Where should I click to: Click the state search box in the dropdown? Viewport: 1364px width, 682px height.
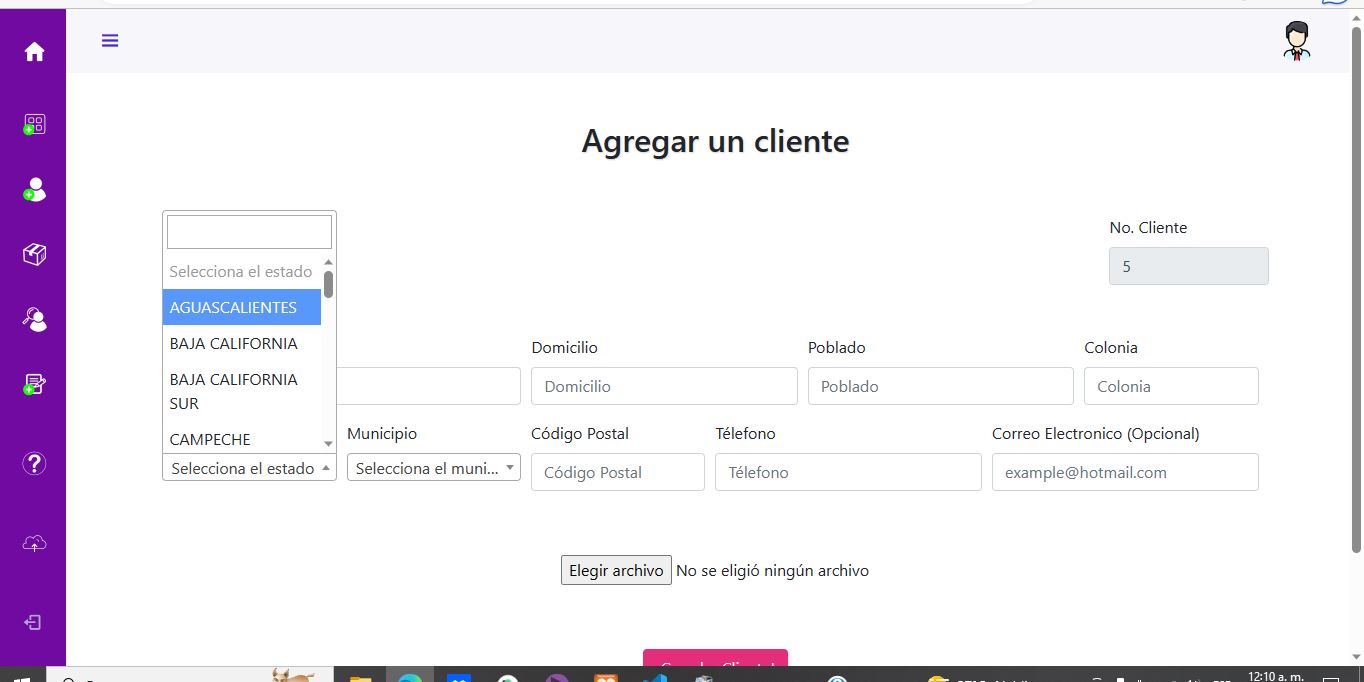[249, 232]
